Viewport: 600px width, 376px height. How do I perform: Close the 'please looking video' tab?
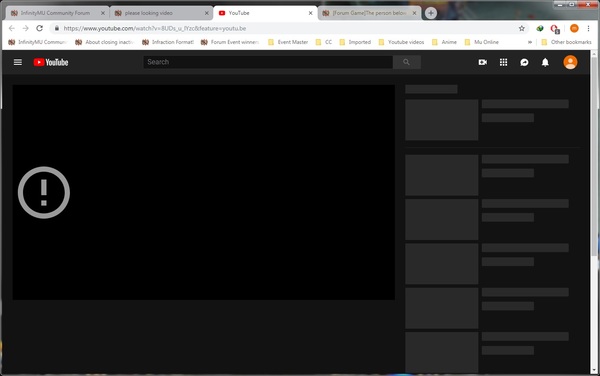coord(207,13)
